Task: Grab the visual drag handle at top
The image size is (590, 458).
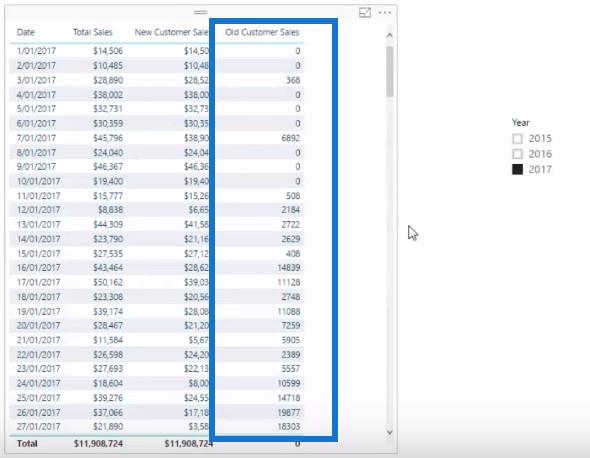Action: [201, 12]
